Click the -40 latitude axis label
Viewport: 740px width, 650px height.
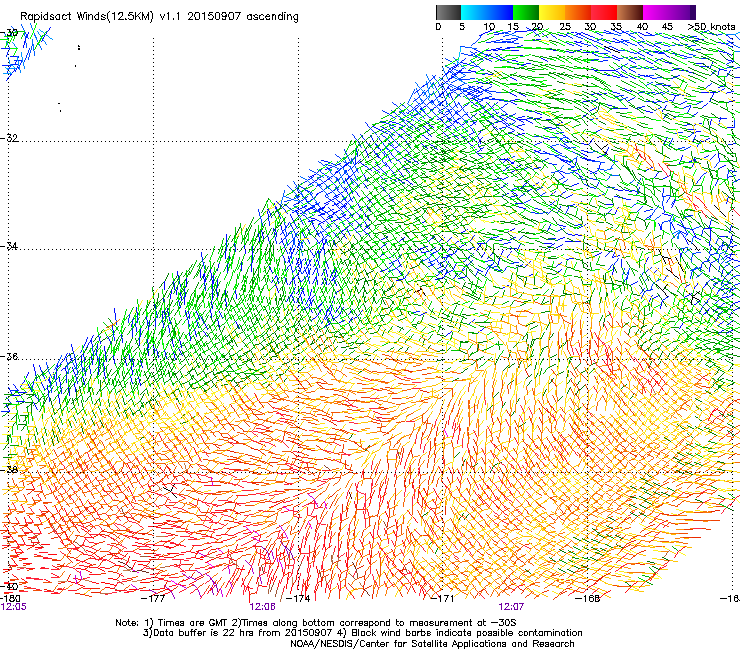click(9, 586)
